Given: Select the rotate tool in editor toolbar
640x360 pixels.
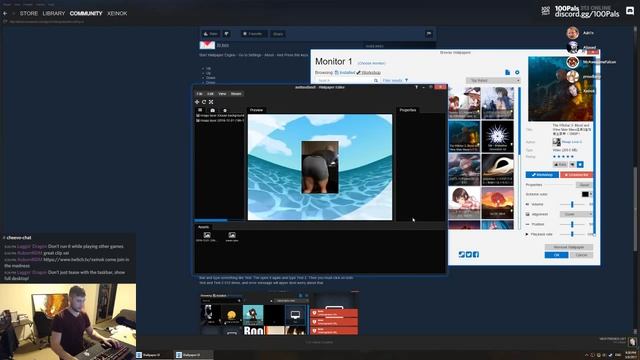Looking at the screenshot, I should point(204,102).
